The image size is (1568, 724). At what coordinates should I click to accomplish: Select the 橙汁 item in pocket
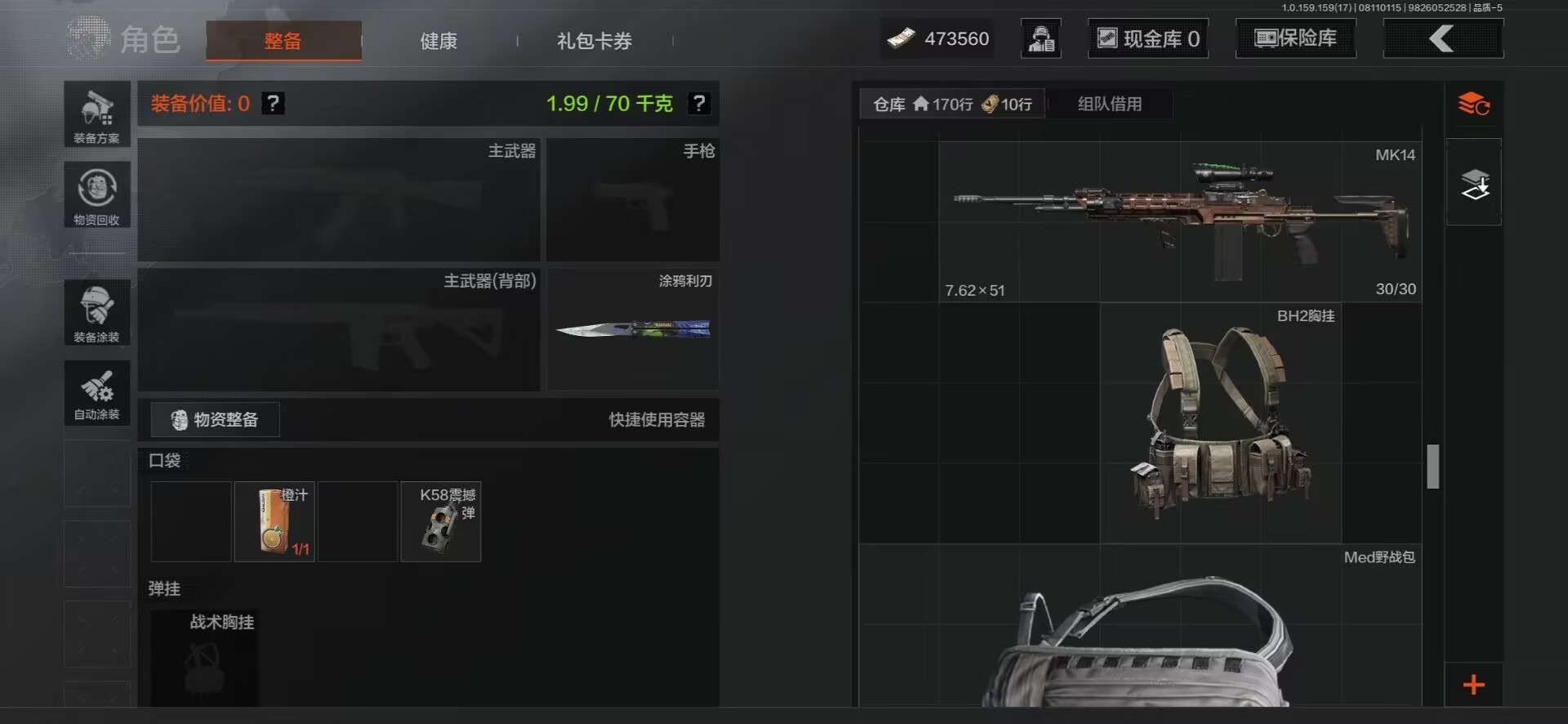[274, 521]
